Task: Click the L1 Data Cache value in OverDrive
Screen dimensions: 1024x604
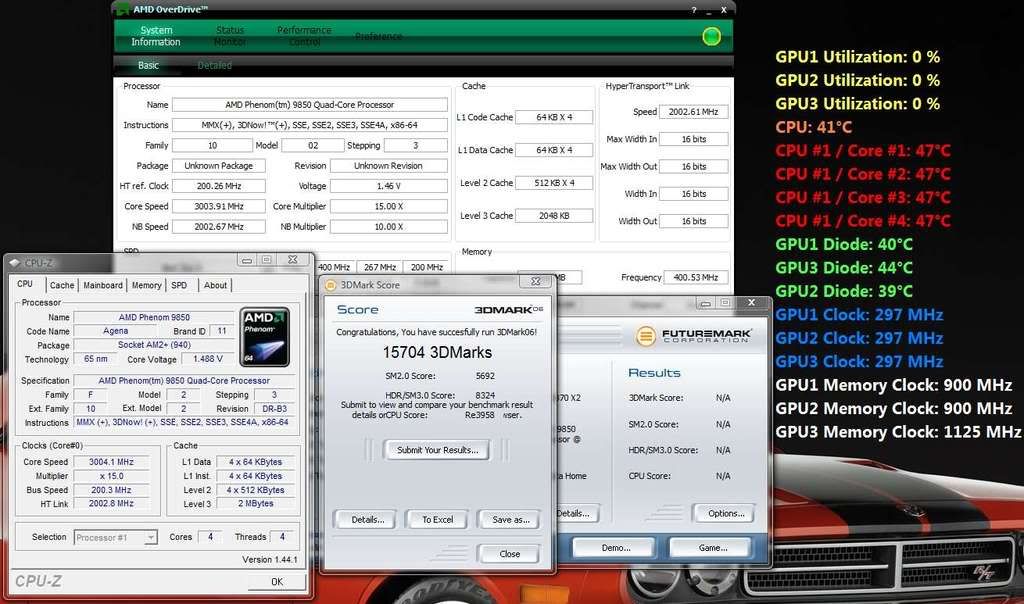Action: pos(554,150)
